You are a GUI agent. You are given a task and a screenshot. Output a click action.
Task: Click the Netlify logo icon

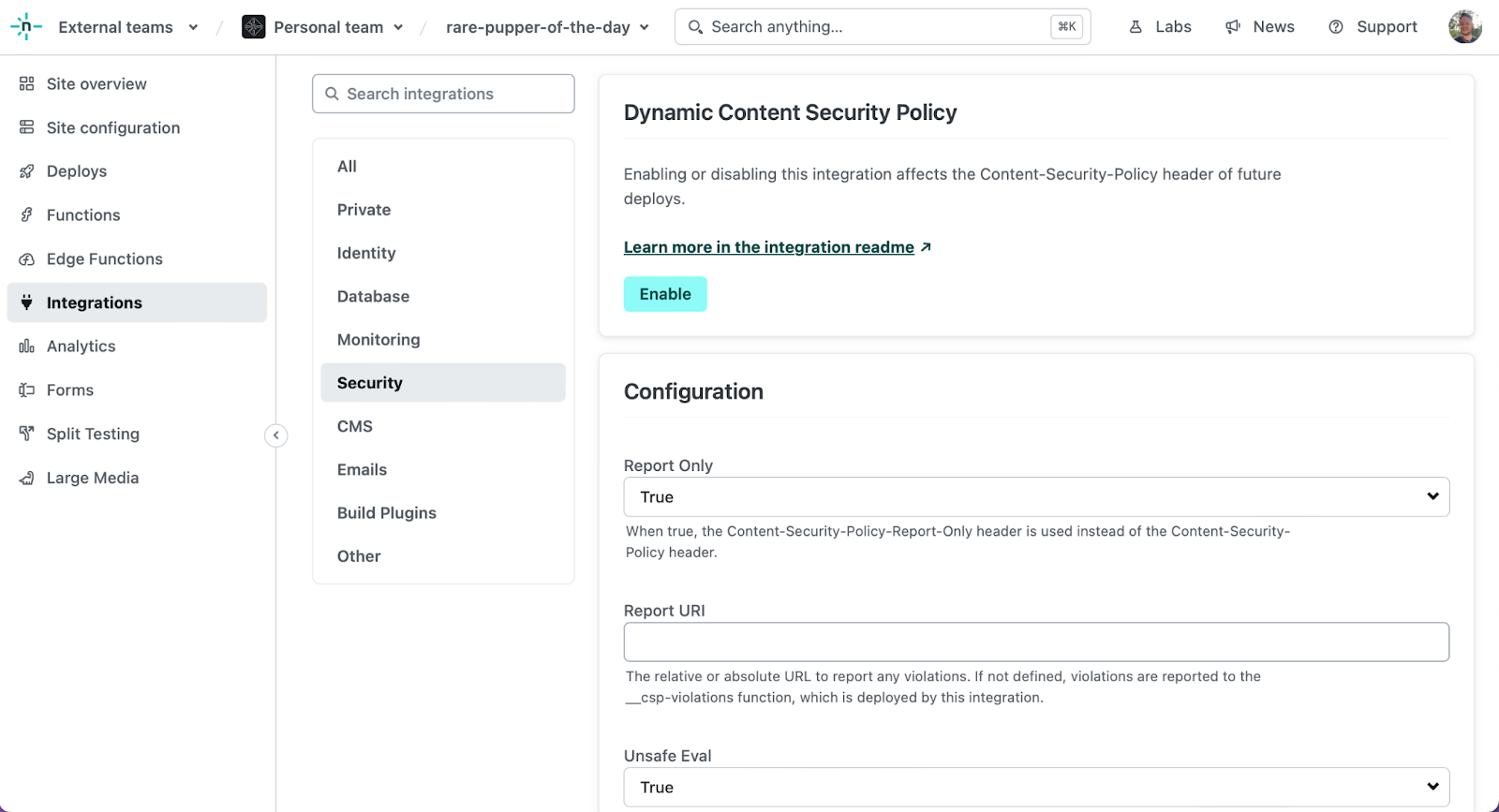25,27
